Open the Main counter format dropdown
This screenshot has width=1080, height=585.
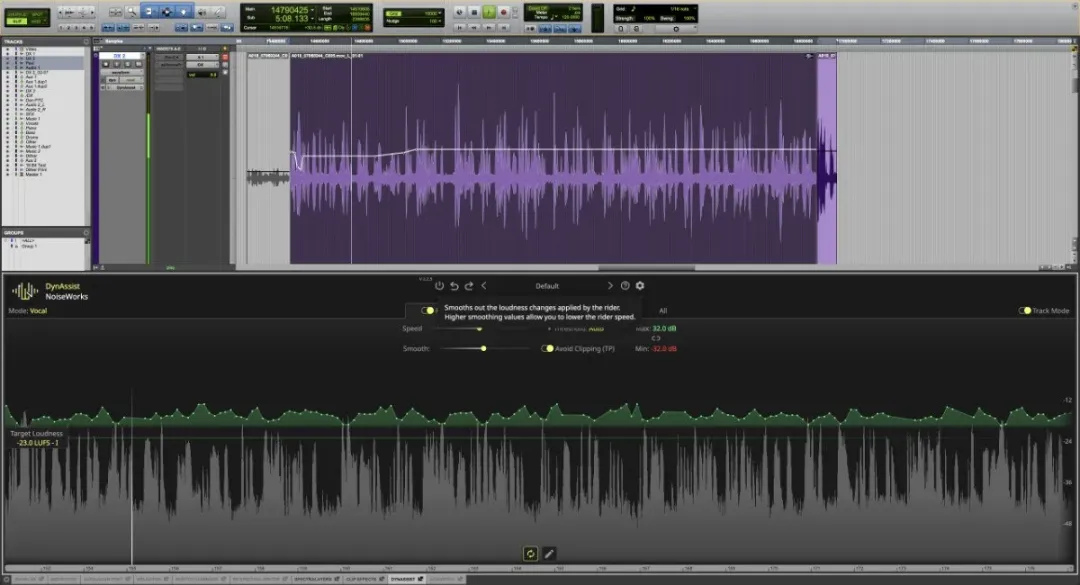[312, 10]
